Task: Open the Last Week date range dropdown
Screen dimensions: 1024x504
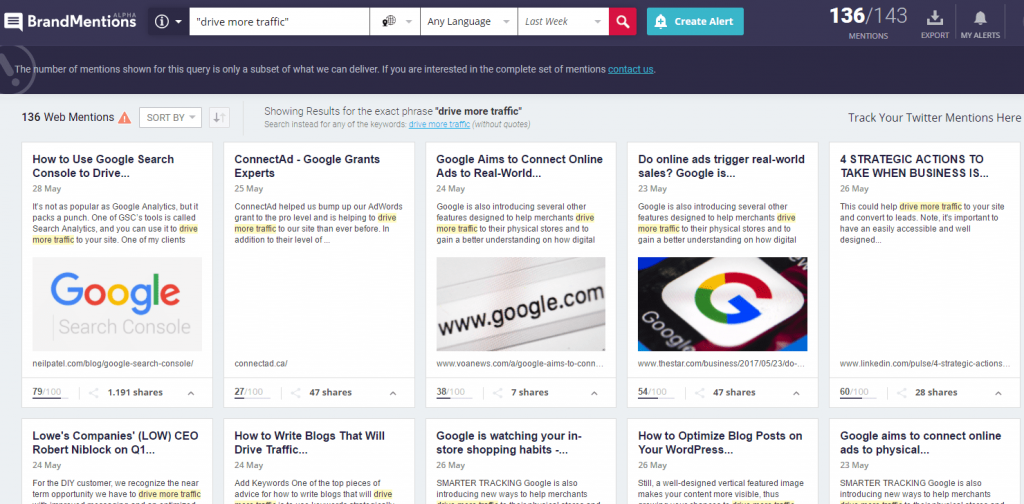Action: (x=563, y=21)
